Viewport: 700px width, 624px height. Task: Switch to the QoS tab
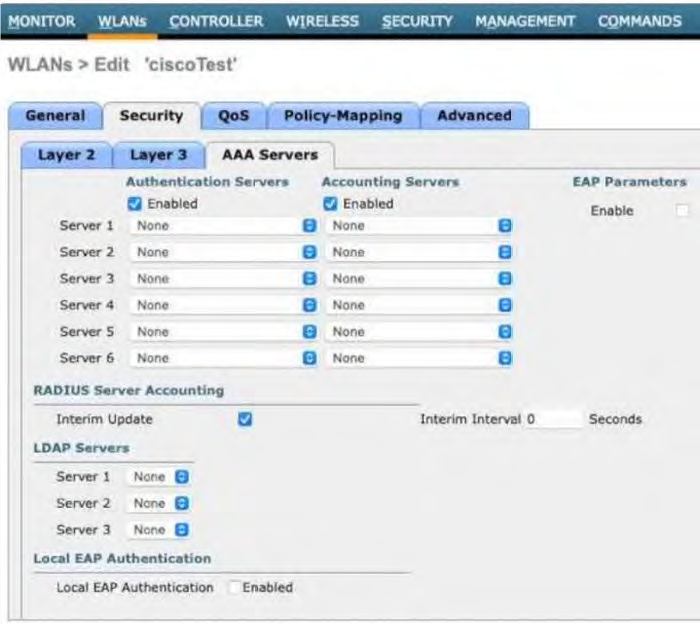pyautogui.click(x=234, y=116)
